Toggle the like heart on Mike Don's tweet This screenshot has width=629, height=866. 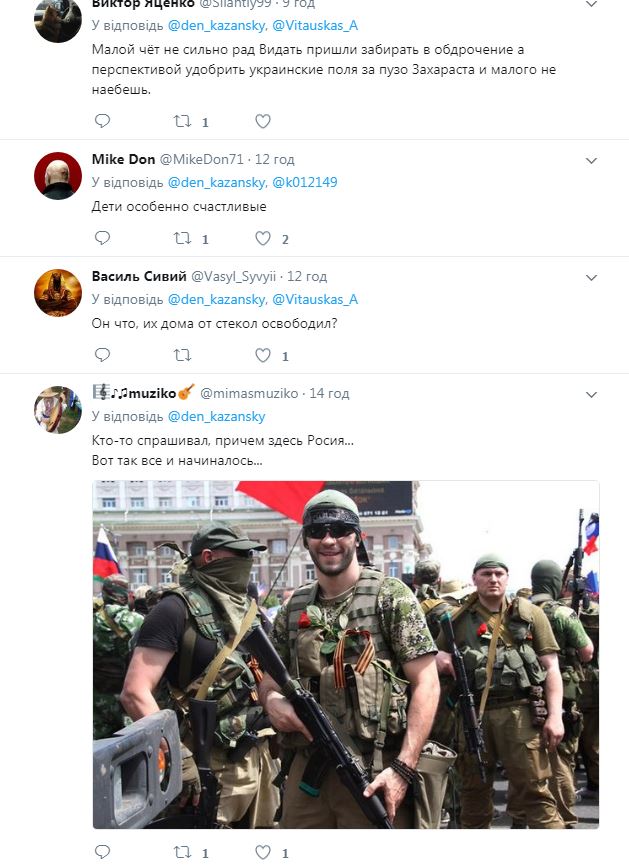pos(262,238)
